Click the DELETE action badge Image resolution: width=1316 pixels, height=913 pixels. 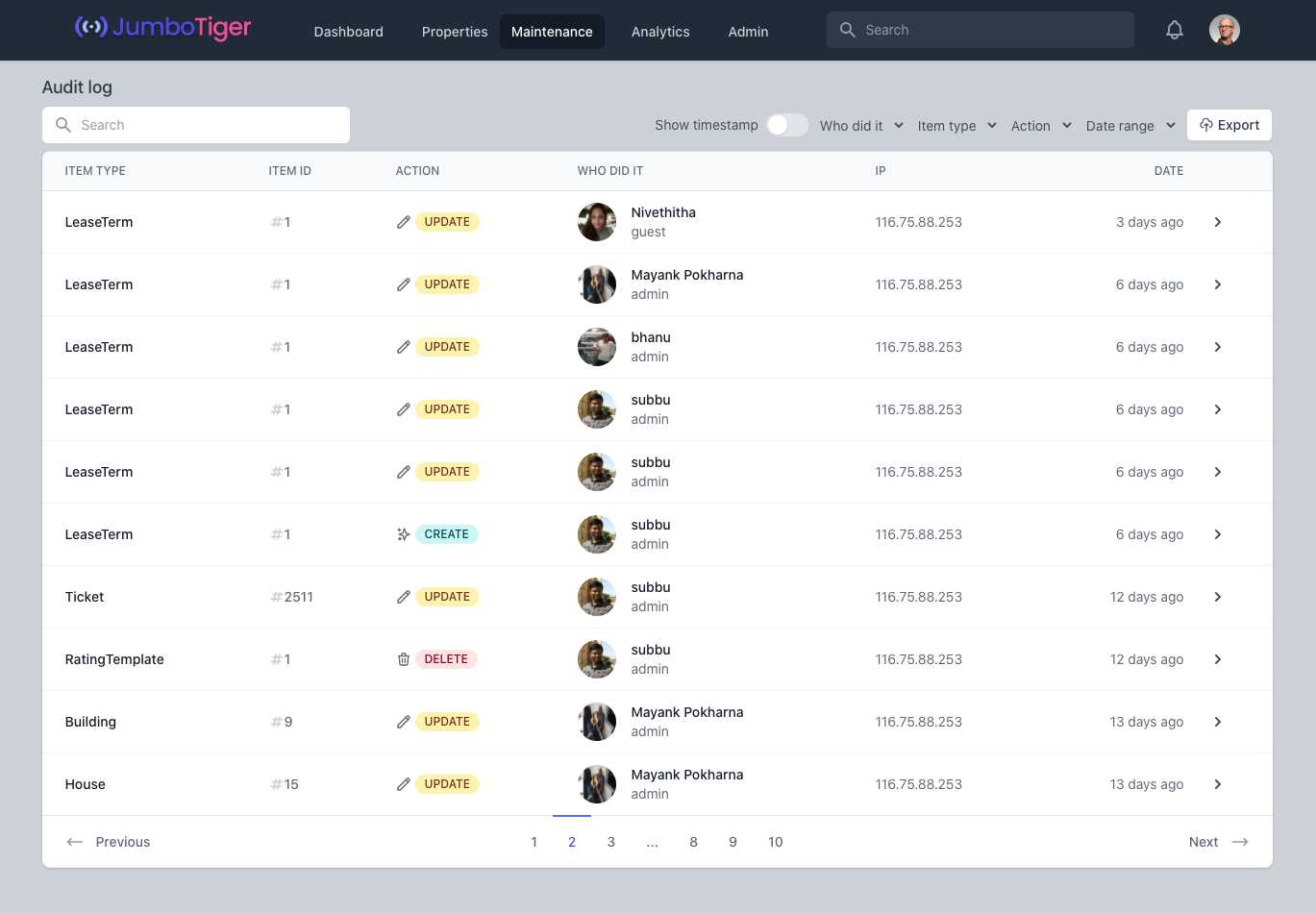(x=446, y=659)
